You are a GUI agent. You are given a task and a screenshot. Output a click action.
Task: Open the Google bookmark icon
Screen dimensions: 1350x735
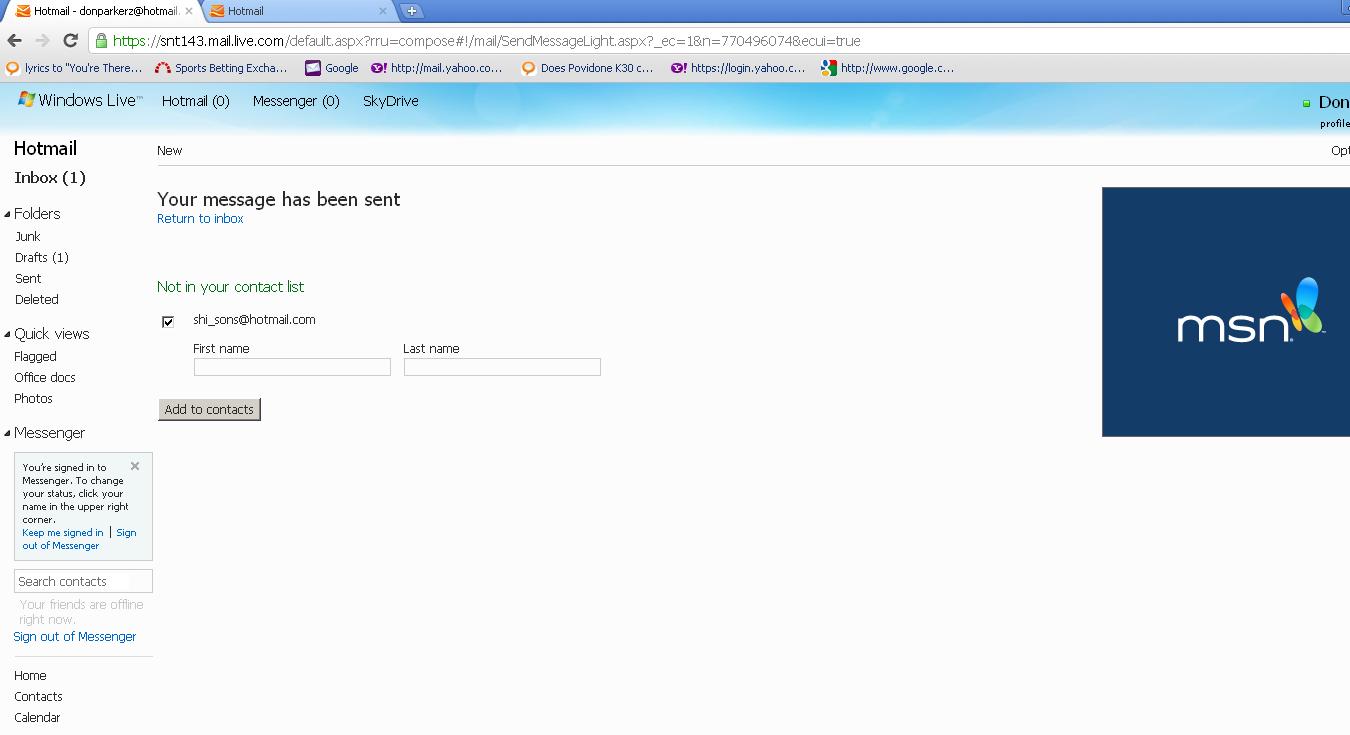[x=313, y=68]
